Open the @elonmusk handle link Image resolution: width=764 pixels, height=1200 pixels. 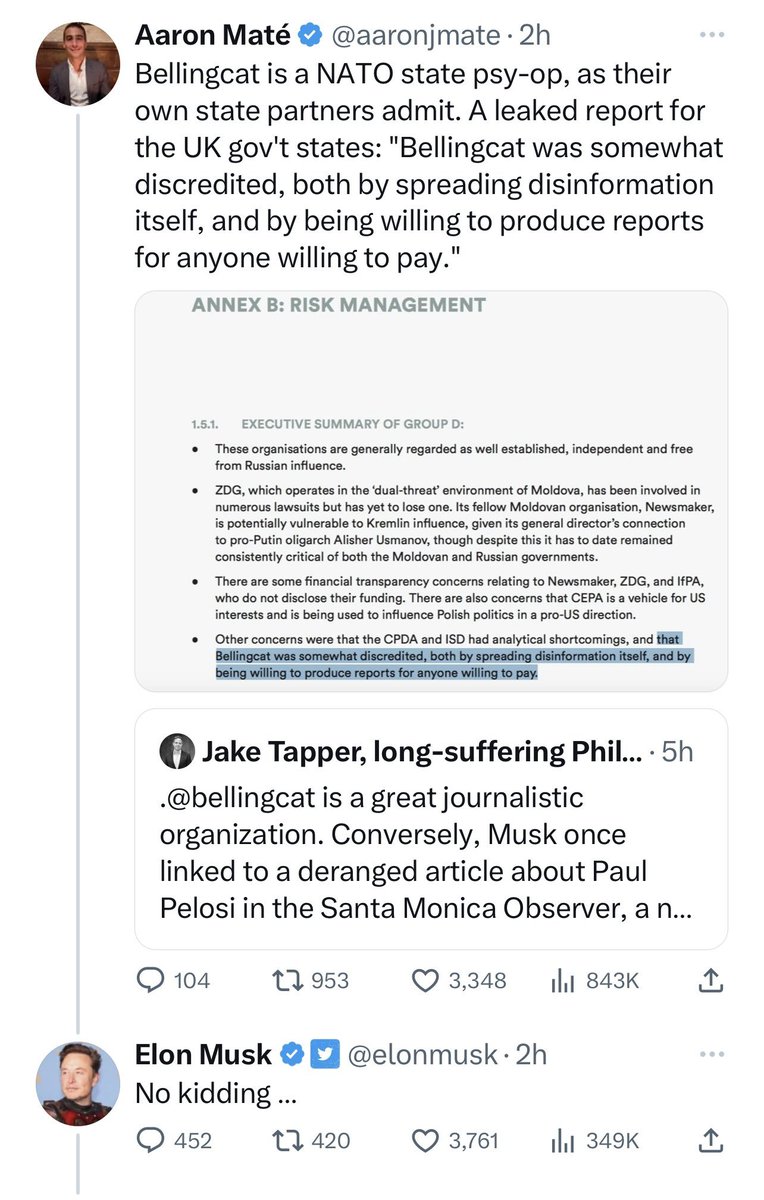click(x=424, y=1054)
